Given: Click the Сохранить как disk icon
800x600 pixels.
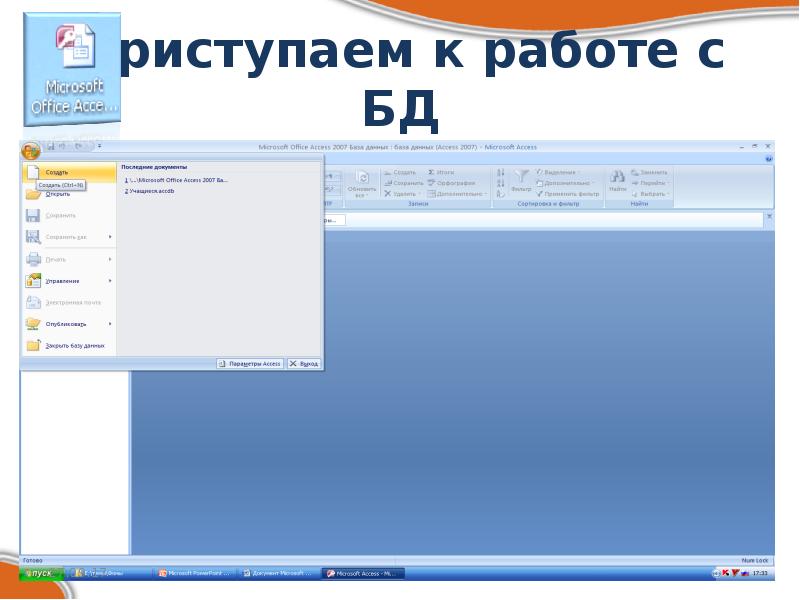Looking at the screenshot, I should [33, 237].
